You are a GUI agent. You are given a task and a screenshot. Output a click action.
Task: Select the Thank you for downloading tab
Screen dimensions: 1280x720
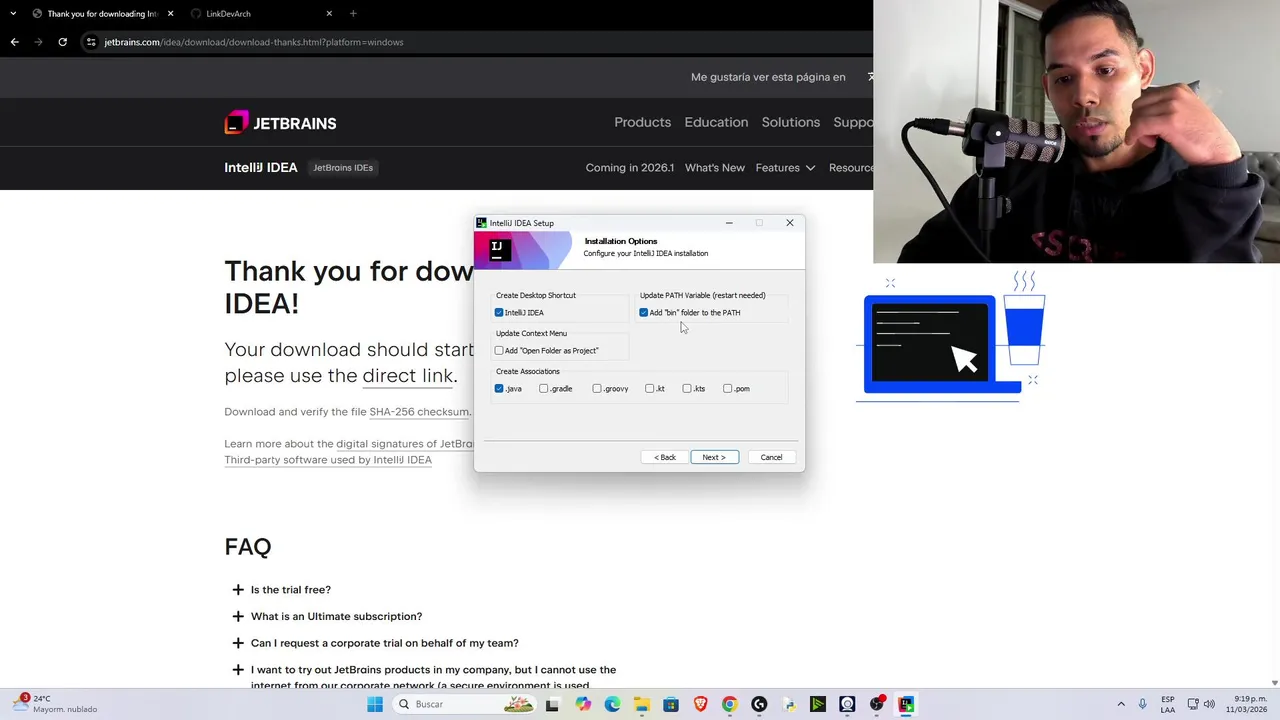tap(103, 14)
